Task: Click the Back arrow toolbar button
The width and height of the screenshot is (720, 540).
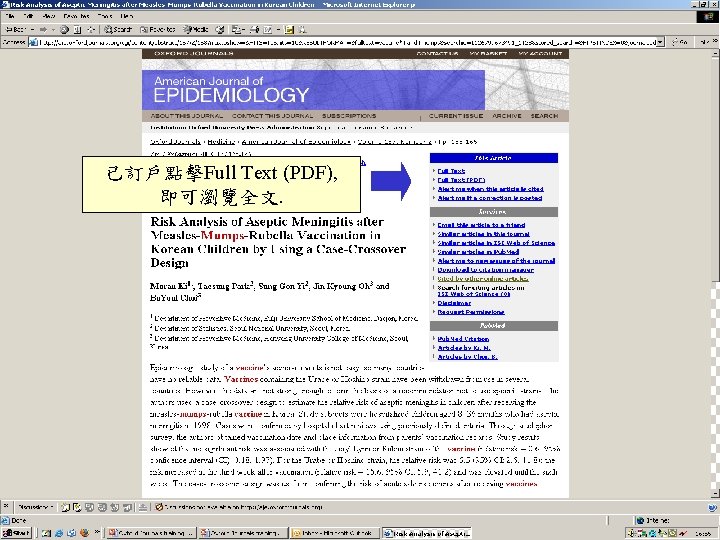Action: pos(16,29)
